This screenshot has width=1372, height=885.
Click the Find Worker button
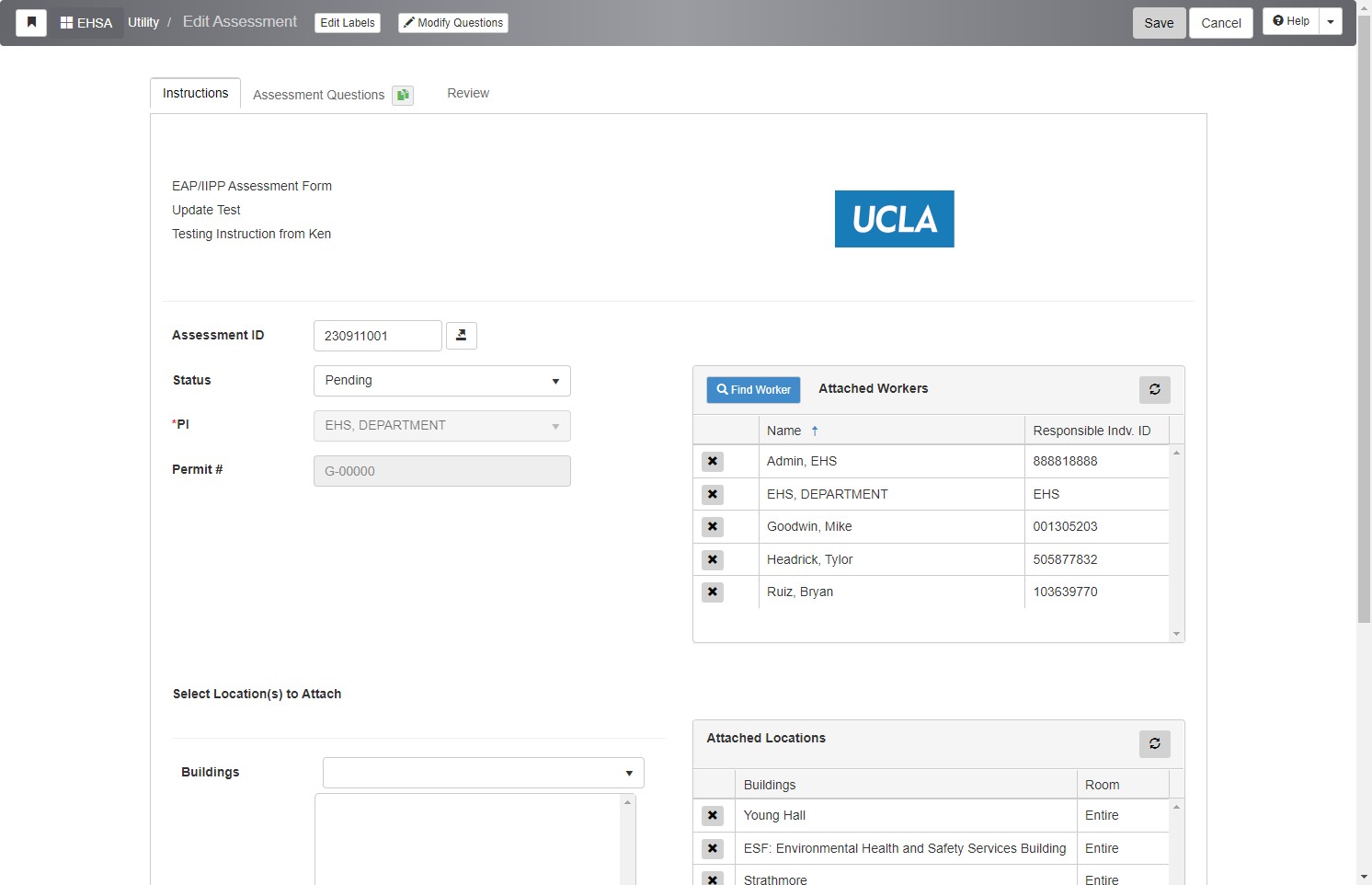(754, 390)
